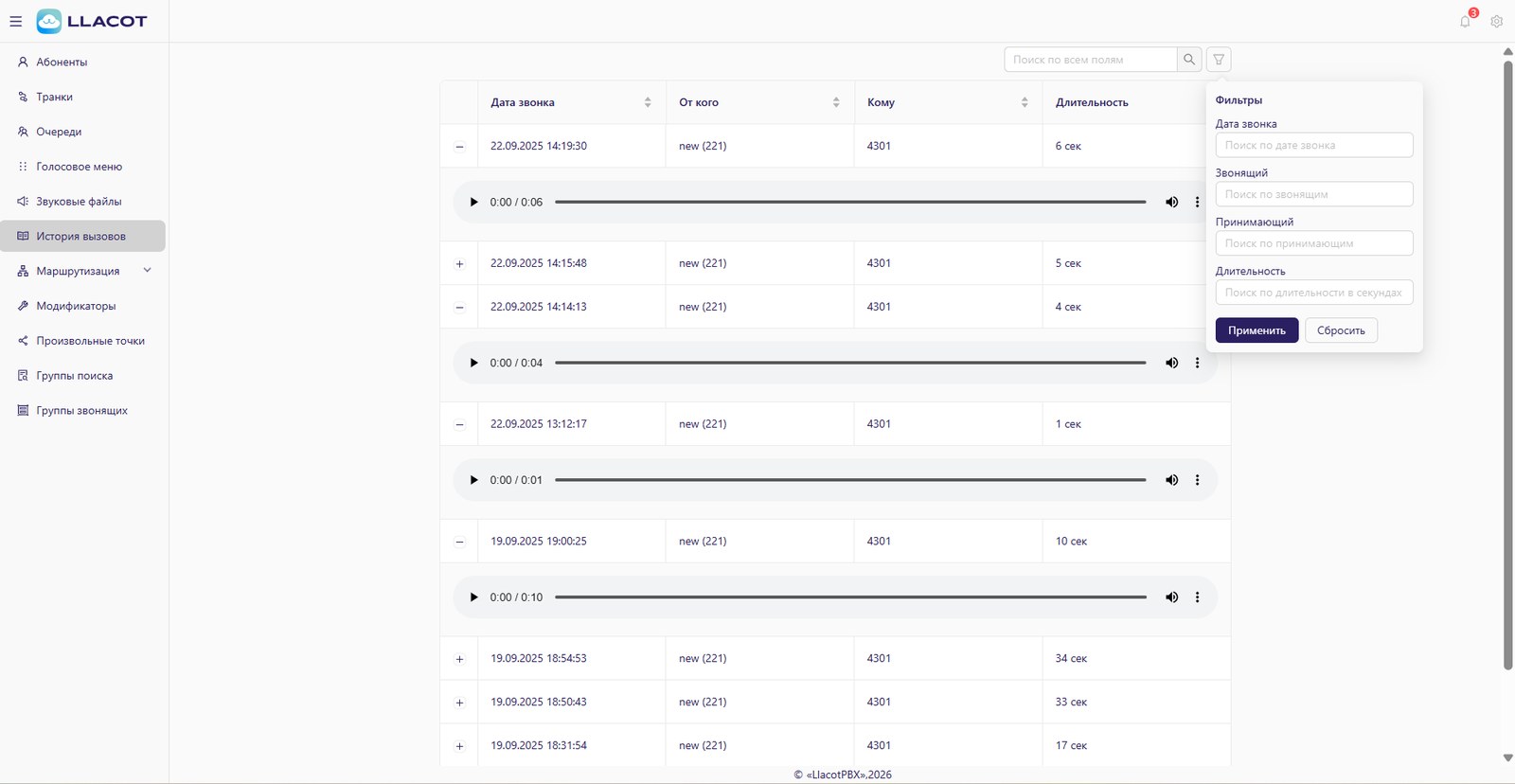Open the Абоненты section
Image resolution: width=1515 pixels, height=784 pixels.
click(82, 62)
